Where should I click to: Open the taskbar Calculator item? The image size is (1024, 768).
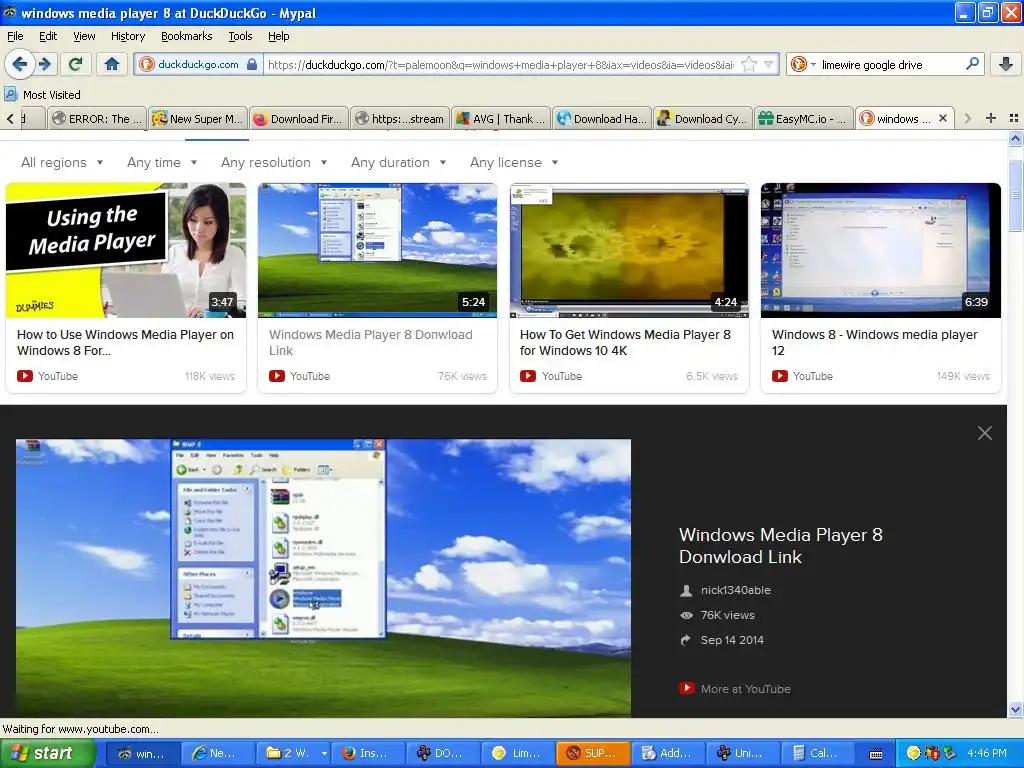[816, 753]
